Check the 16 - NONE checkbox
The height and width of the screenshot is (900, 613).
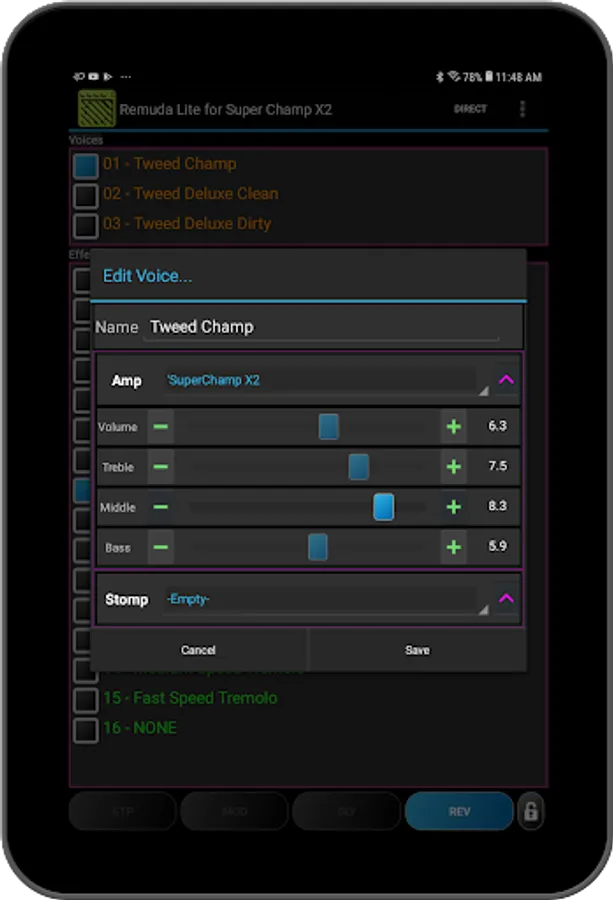[86, 730]
